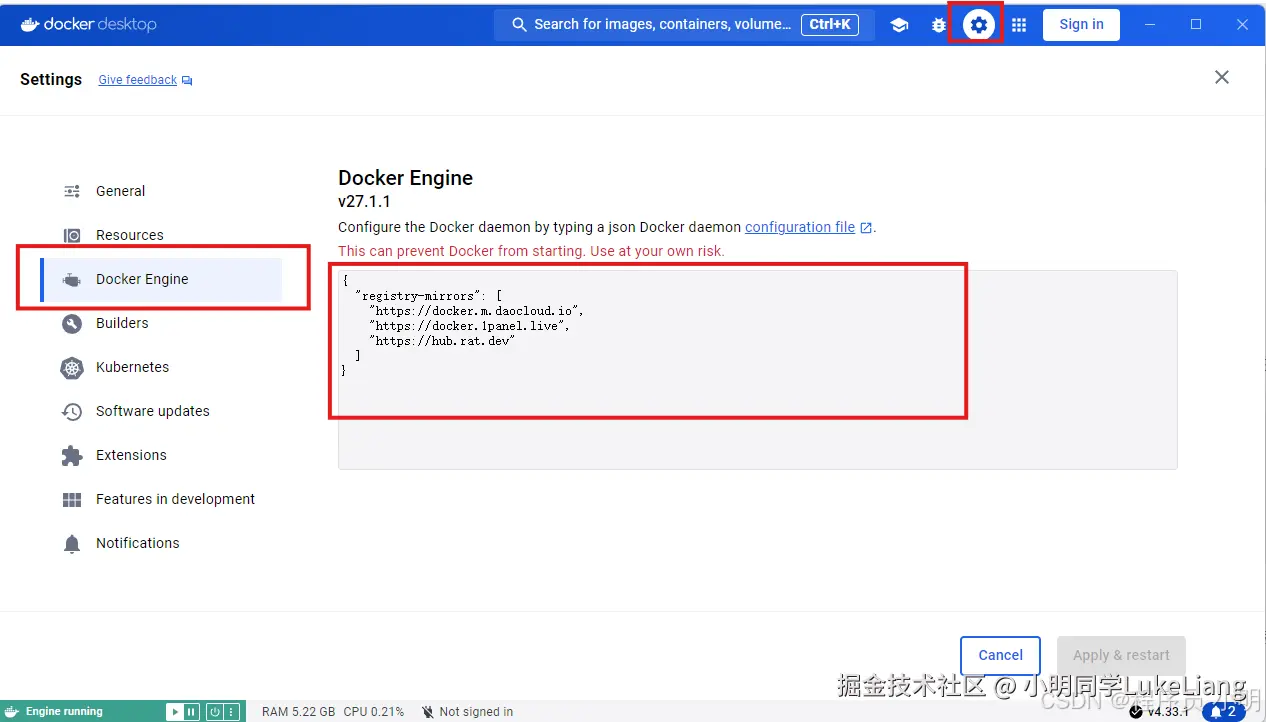Image resolution: width=1266 pixels, height=722 pixels.
Task: Click the Builders wrench icon
Action: (x=72, y=323)
